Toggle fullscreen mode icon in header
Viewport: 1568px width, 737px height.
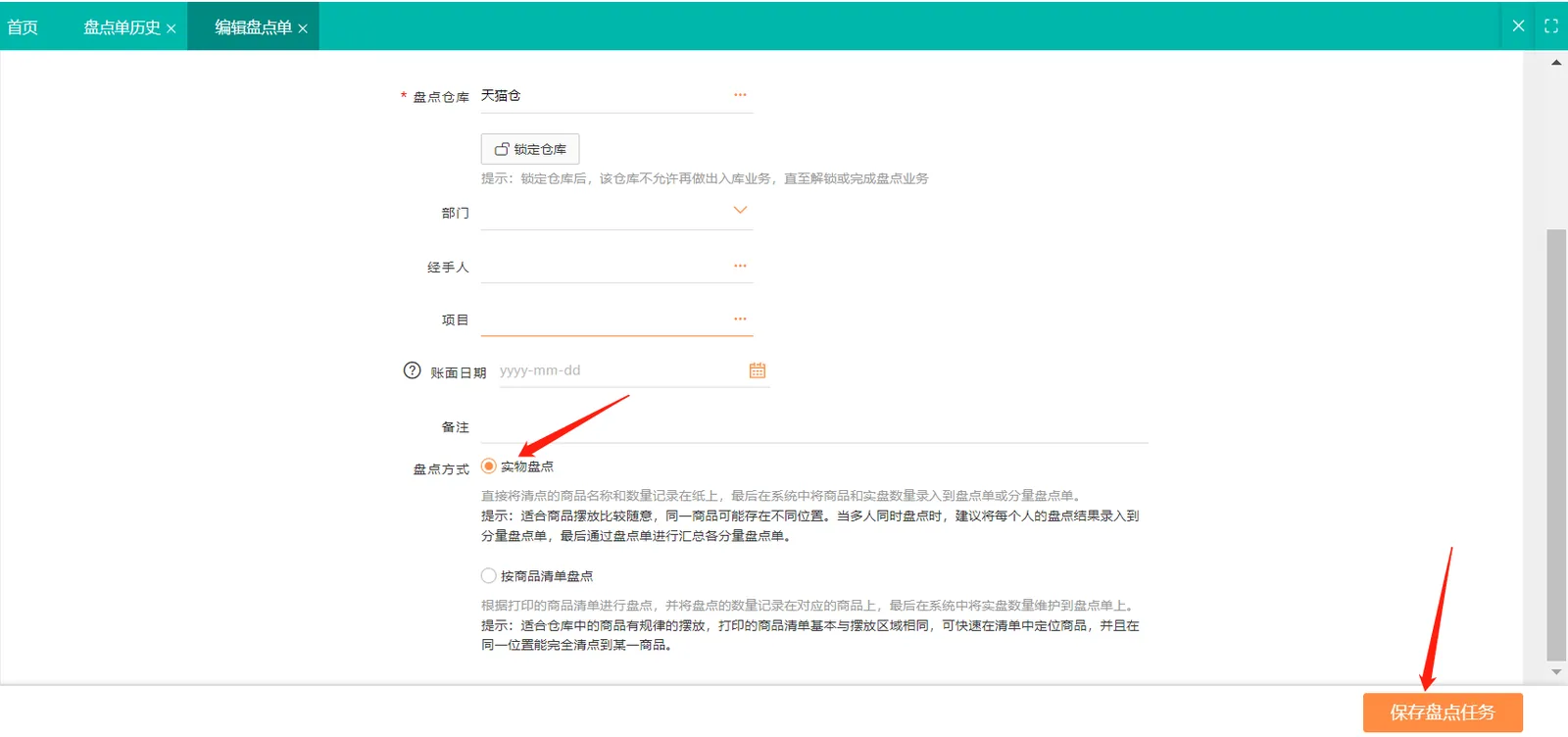coord(1551,26)
